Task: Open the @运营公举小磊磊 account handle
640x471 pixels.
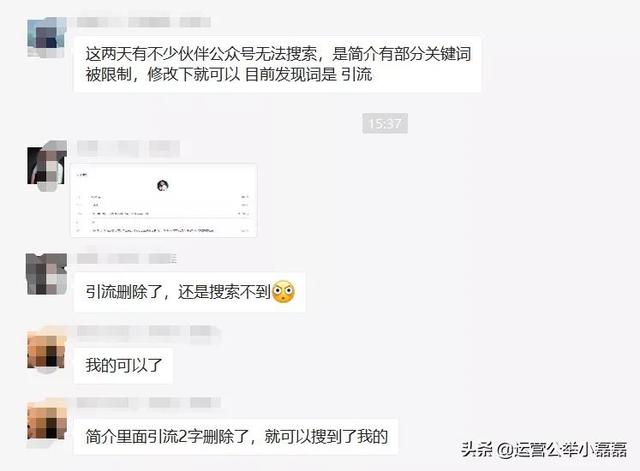Action: pos(562,449)
